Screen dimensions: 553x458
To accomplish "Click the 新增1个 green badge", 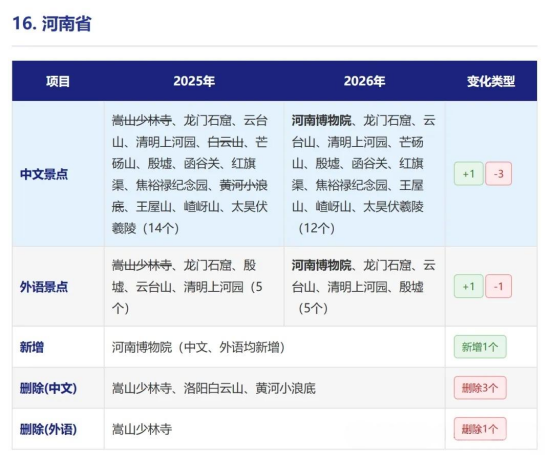I will point(480,347).
